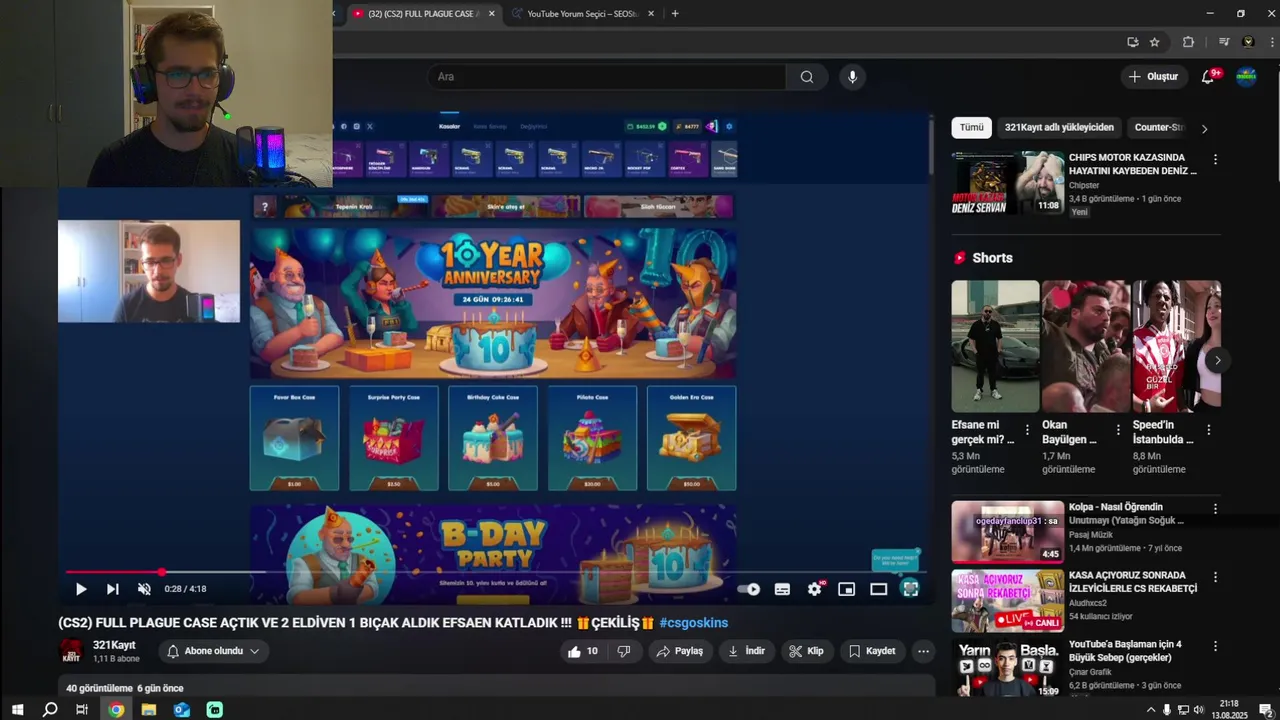The width and height of the screenshot is (1280, 720).
Task: Open KASA AÇIYORUZ SONRADA live stream
Action: [x=1007, y=601]
